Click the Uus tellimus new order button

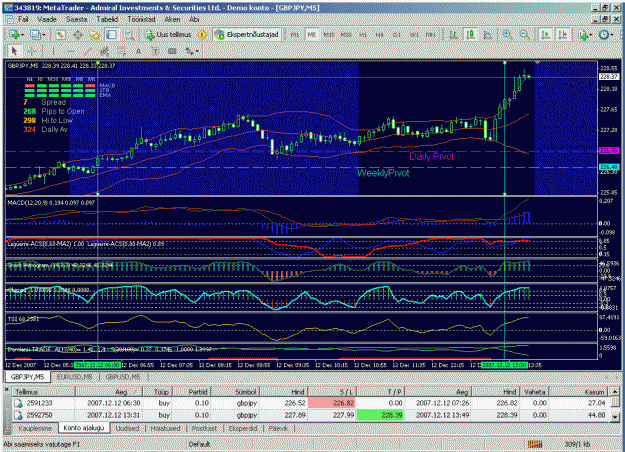pyautogui.click(x=168, y=35)
